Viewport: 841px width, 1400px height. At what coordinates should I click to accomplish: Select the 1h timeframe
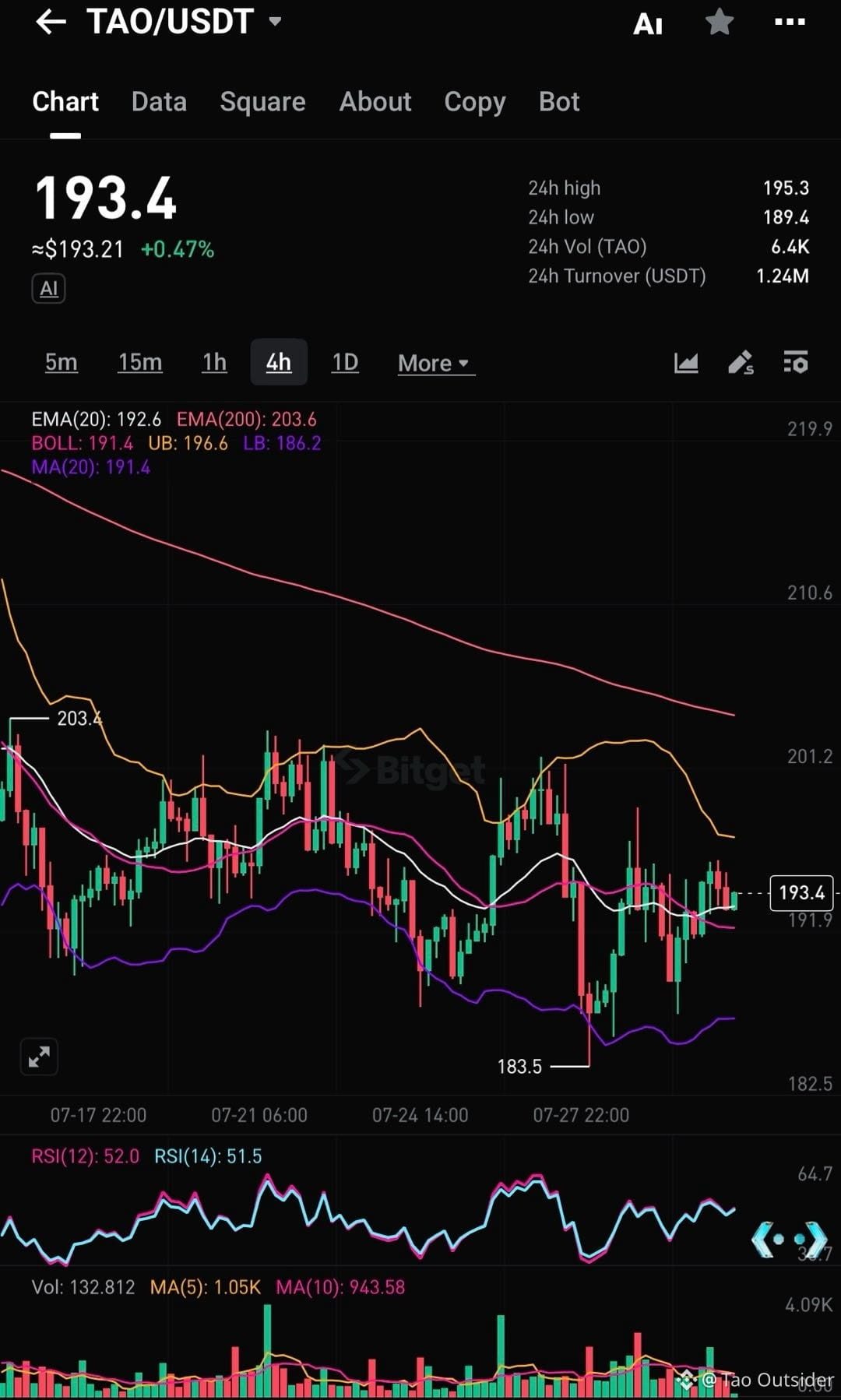(x=214, y=362)
